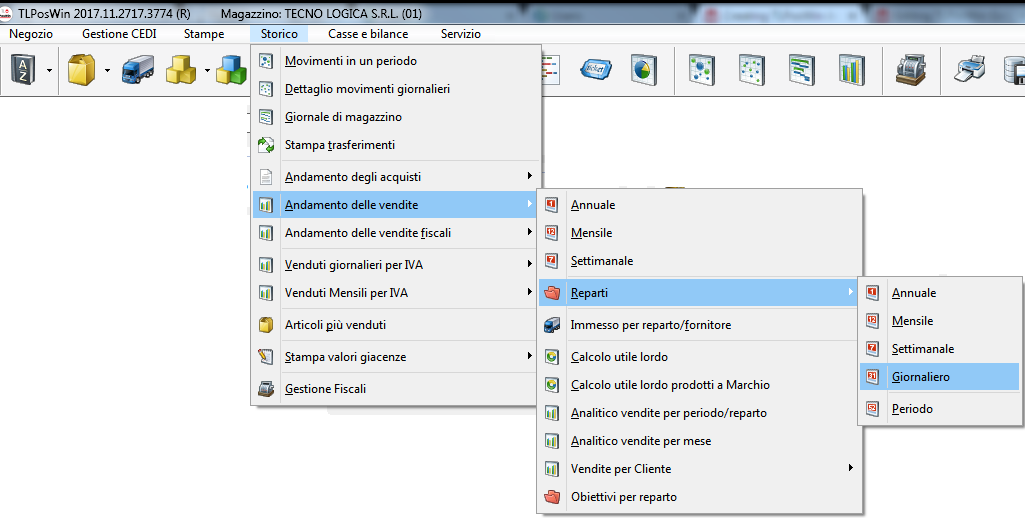The image size is (1025, 518).
Task: Click Calcolo utile lordo menu item
Action: [x=619, y=357]
